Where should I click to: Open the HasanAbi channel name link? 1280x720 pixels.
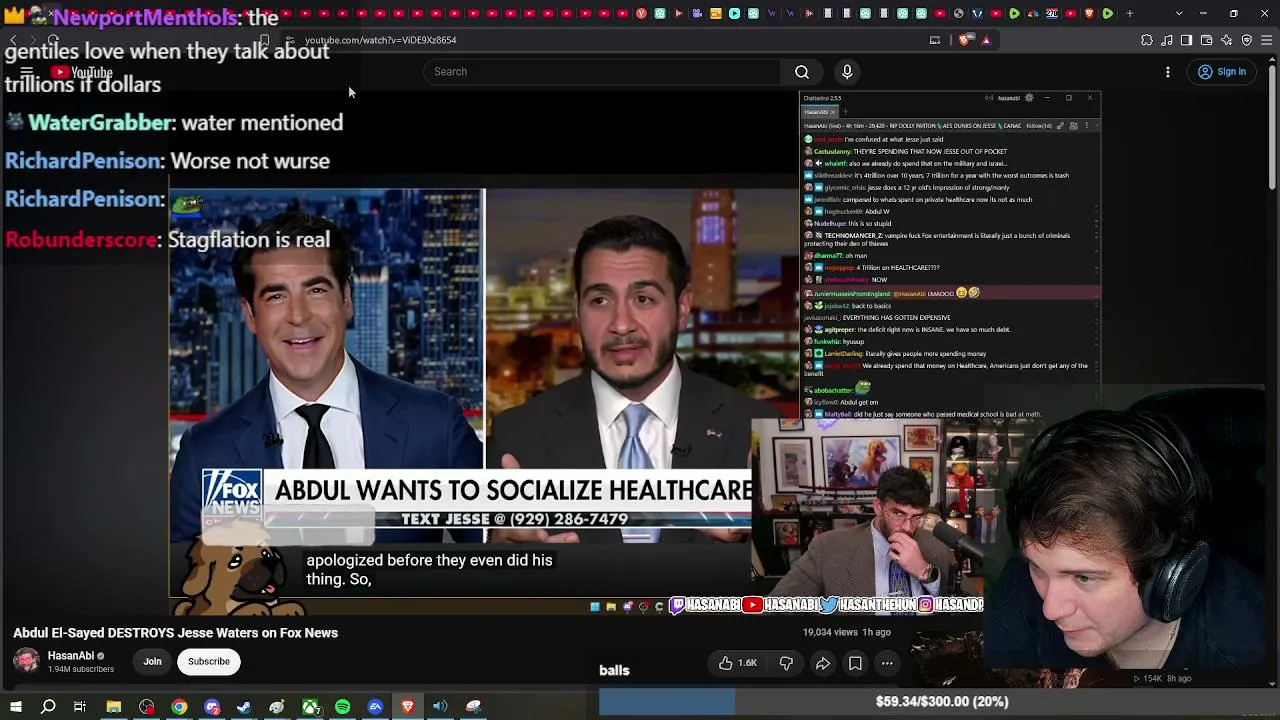(x=71, y=656)
